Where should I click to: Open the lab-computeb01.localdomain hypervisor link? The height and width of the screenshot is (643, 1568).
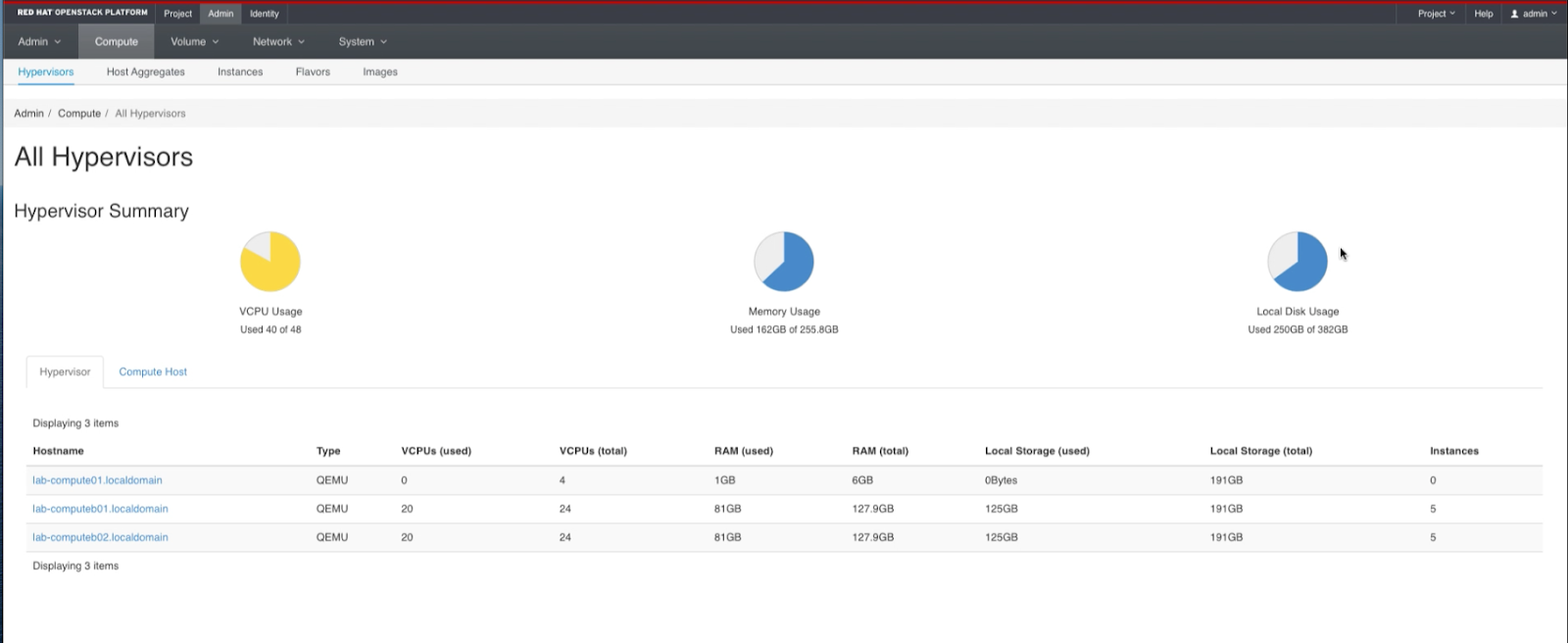[x=100, y=509]
